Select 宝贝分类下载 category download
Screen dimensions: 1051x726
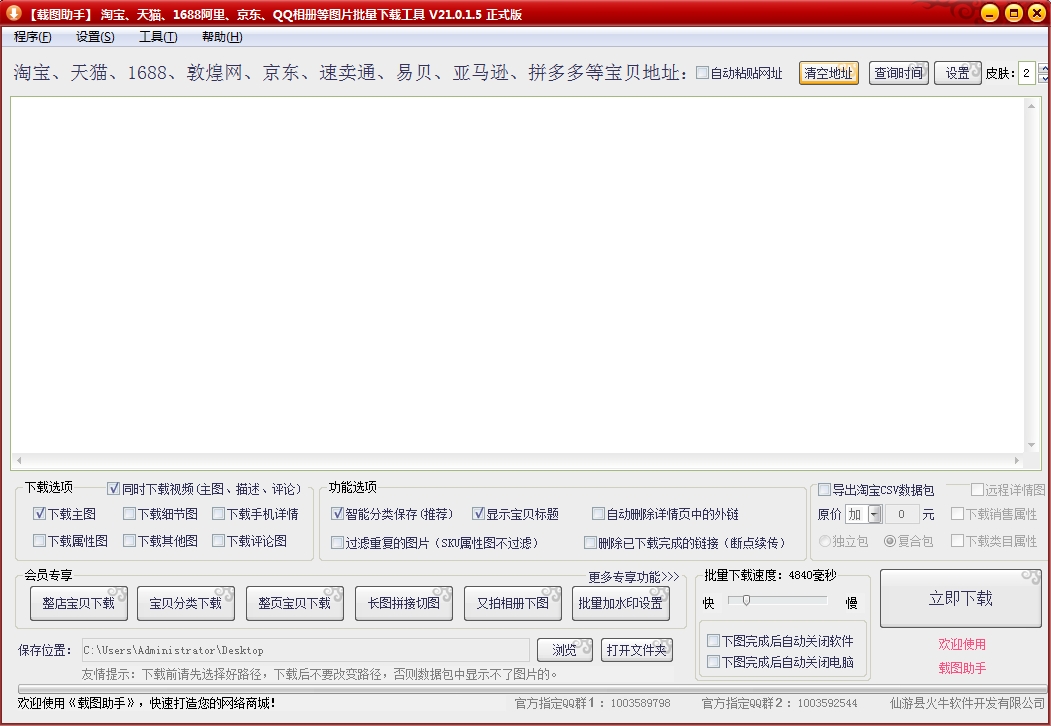point(186,603)
